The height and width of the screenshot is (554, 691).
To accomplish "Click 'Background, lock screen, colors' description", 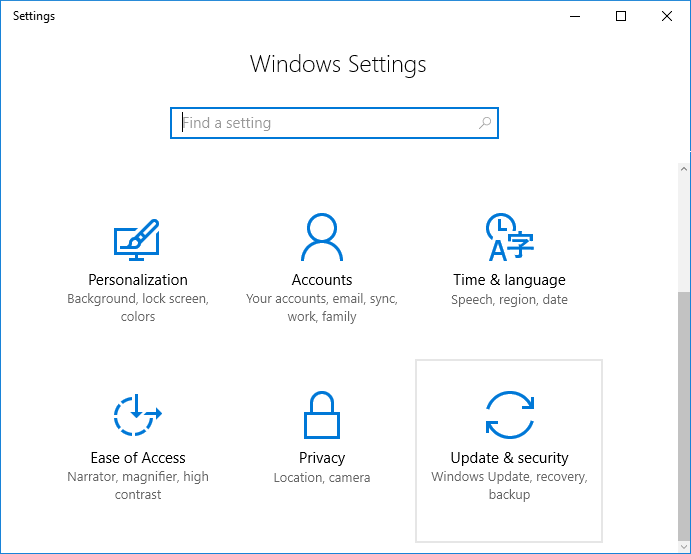I will pyautogui.click(x=138, y=308).
